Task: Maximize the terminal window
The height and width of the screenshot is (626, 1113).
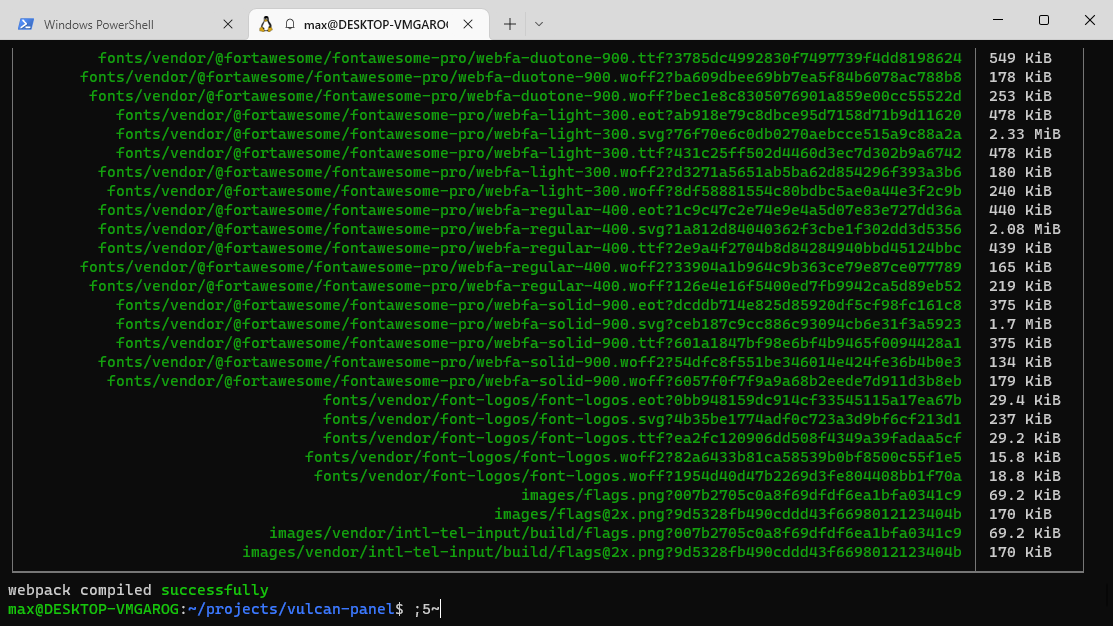Action: 1043,20
